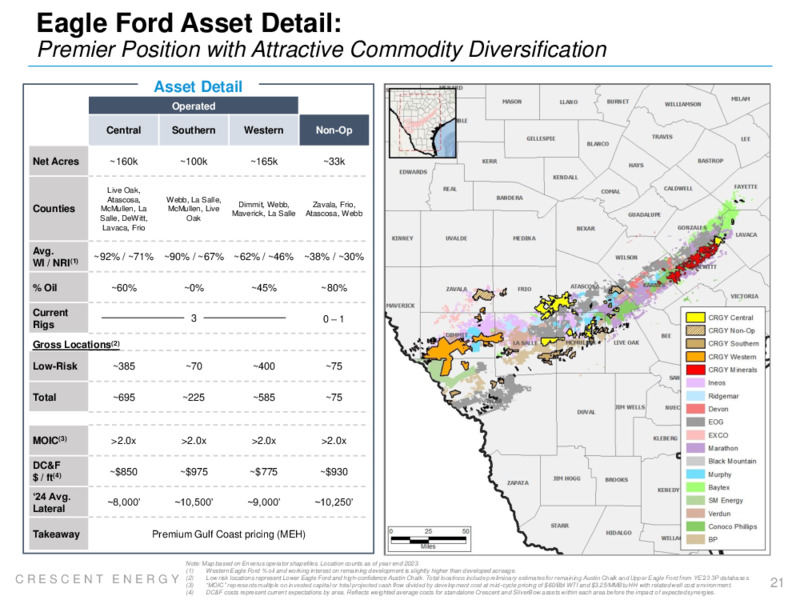Viewport: 800px width, 600px height.
Task: Click the ~$775 Western DC&F value
Action: tap(264, 472)
